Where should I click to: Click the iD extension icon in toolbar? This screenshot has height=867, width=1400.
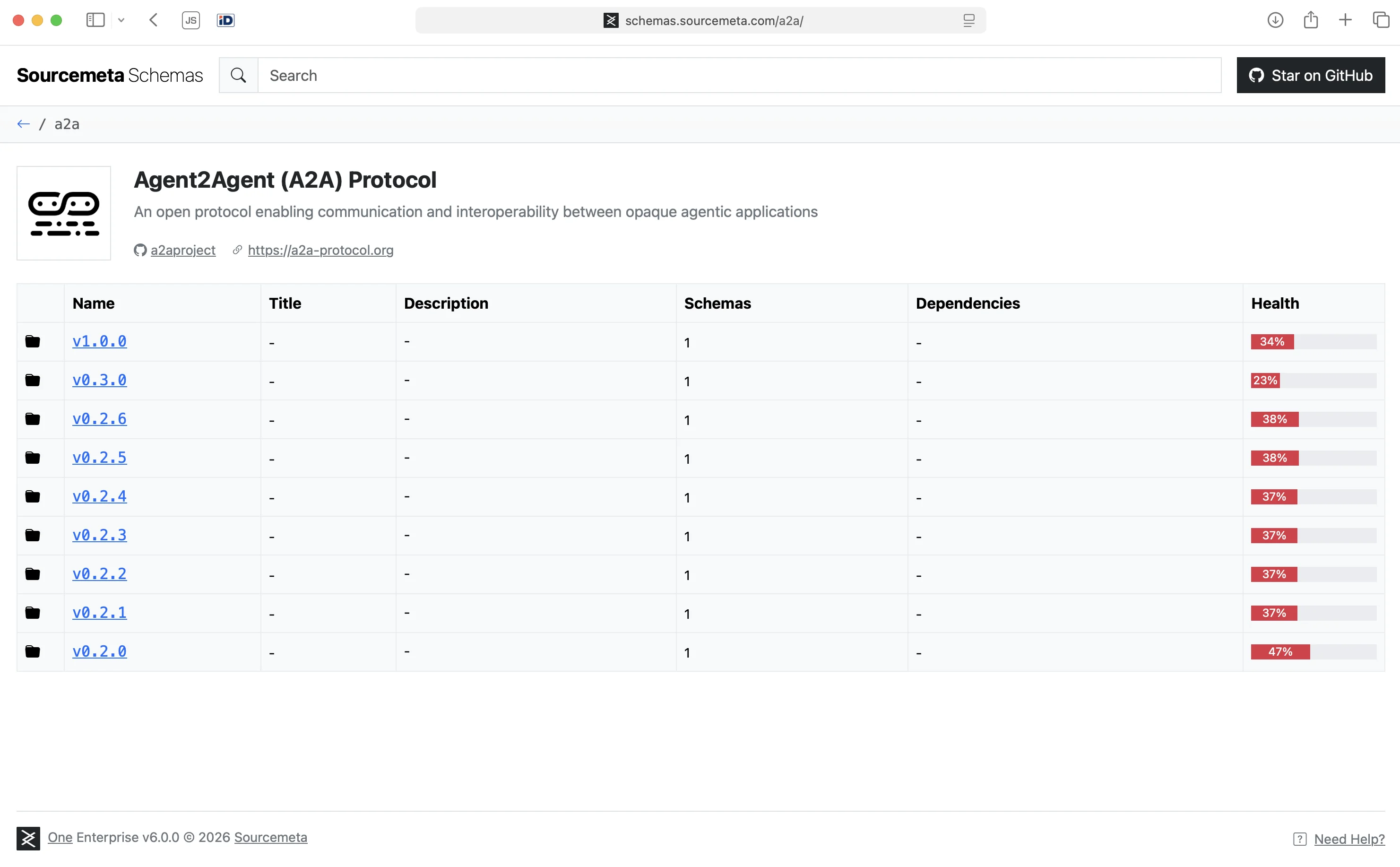point(226,20)
